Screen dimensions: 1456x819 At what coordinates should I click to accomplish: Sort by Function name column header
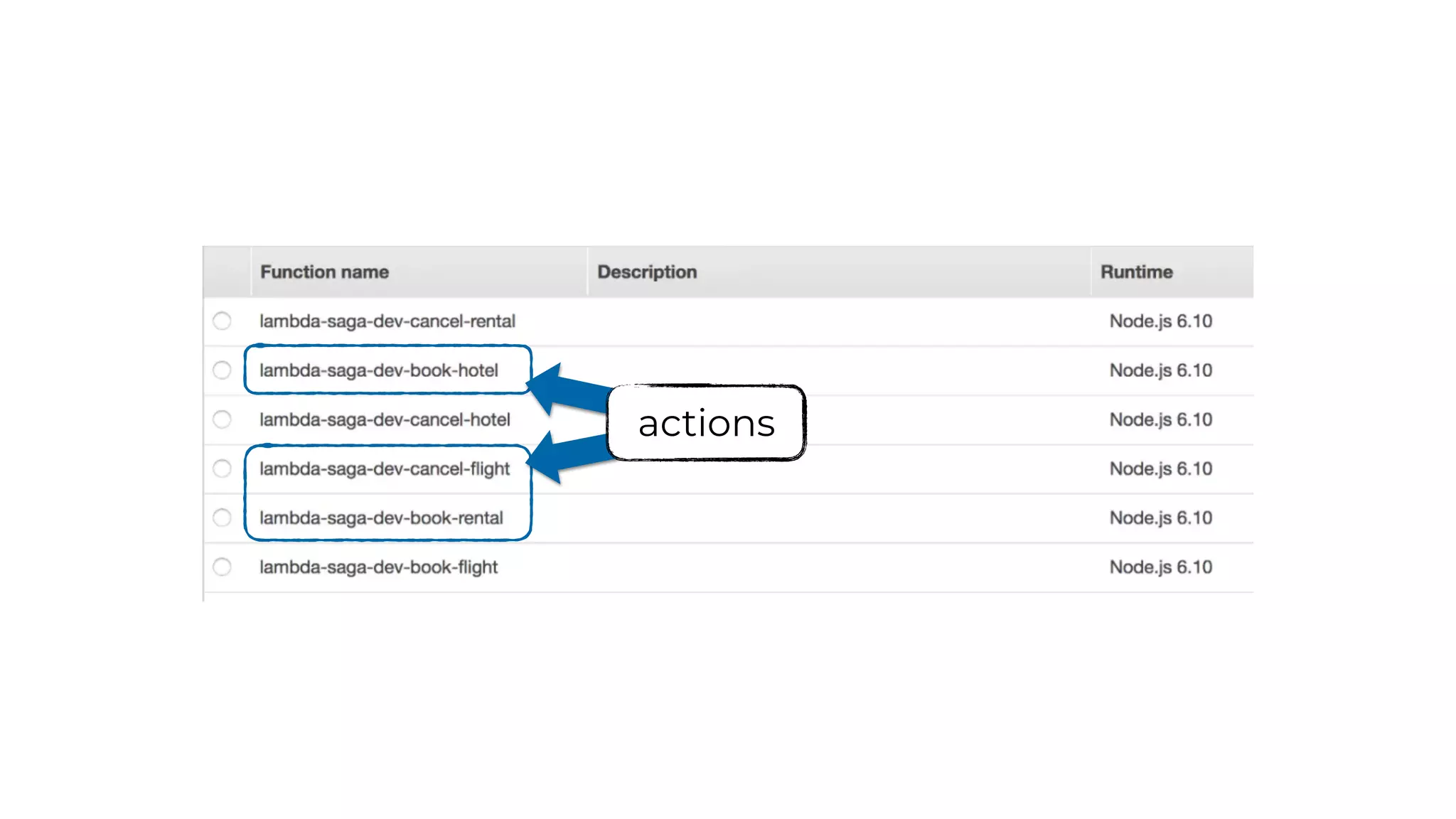324,272
